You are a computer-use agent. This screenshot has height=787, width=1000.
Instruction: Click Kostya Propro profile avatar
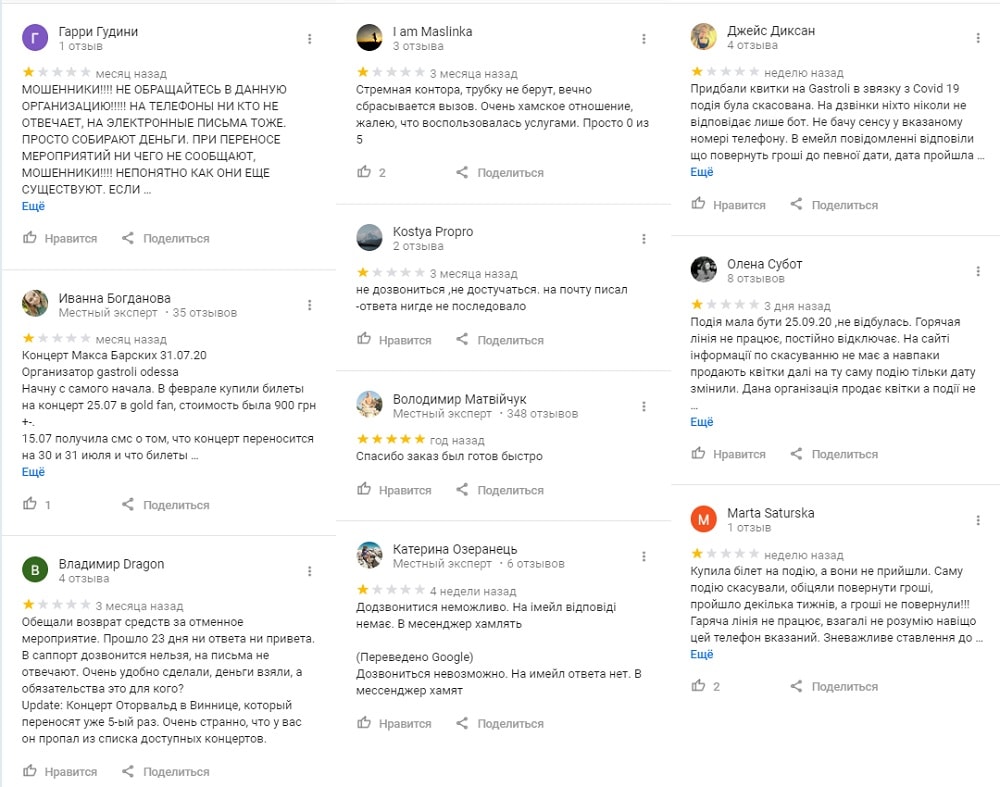coord(369,238)
